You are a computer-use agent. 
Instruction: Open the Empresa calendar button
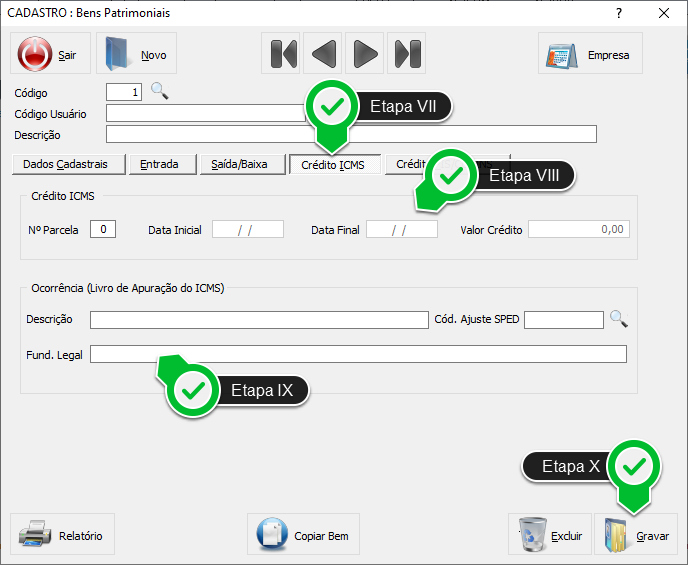[590, 54]
